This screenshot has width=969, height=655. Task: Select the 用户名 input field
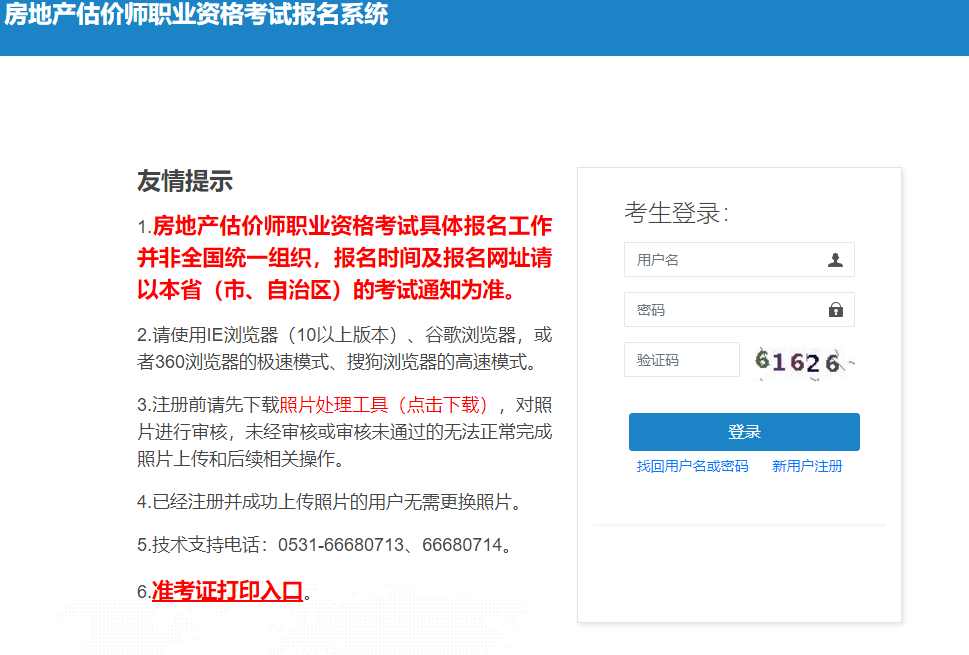point(720,259)
